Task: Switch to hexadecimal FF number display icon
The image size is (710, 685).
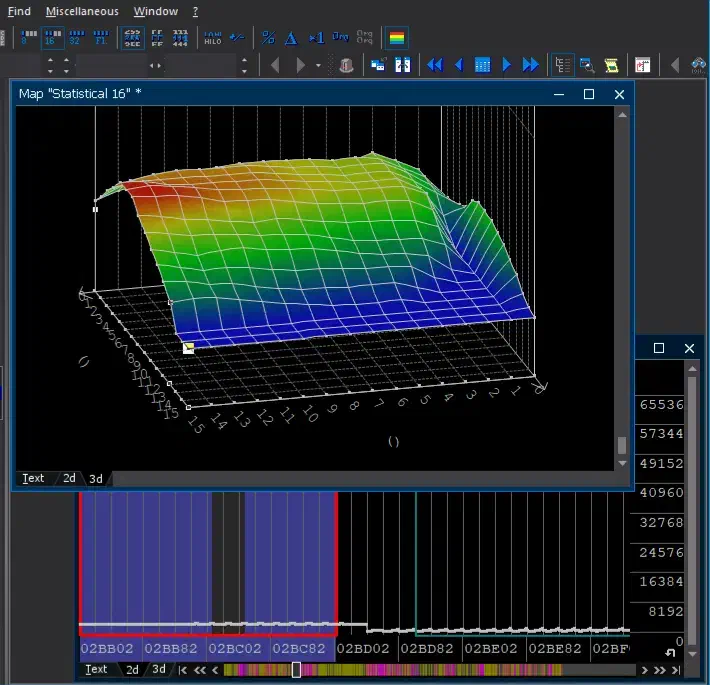Action: pyautogui.click(x=157, y=38)
